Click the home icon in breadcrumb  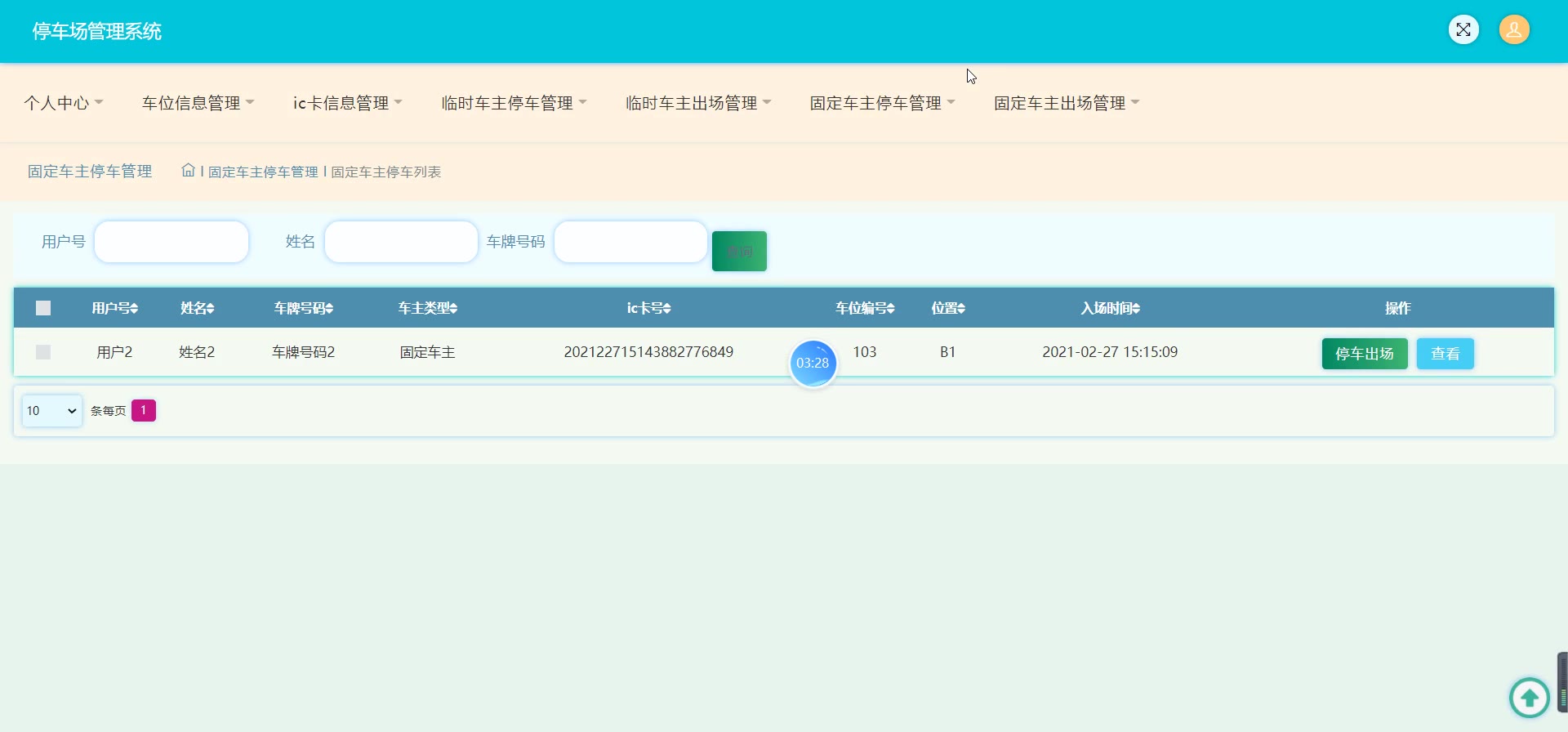pyautogui.click(x=188, y=170)
